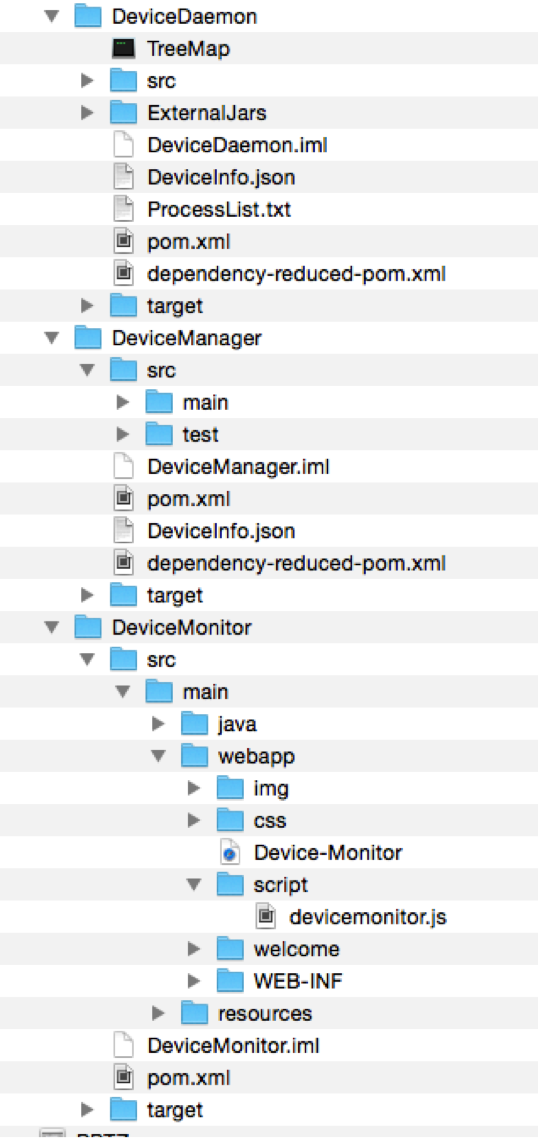Expand target folder inside DeviceManager
The width and height of the screenshot is (539, 1138).
pos(88,595)
